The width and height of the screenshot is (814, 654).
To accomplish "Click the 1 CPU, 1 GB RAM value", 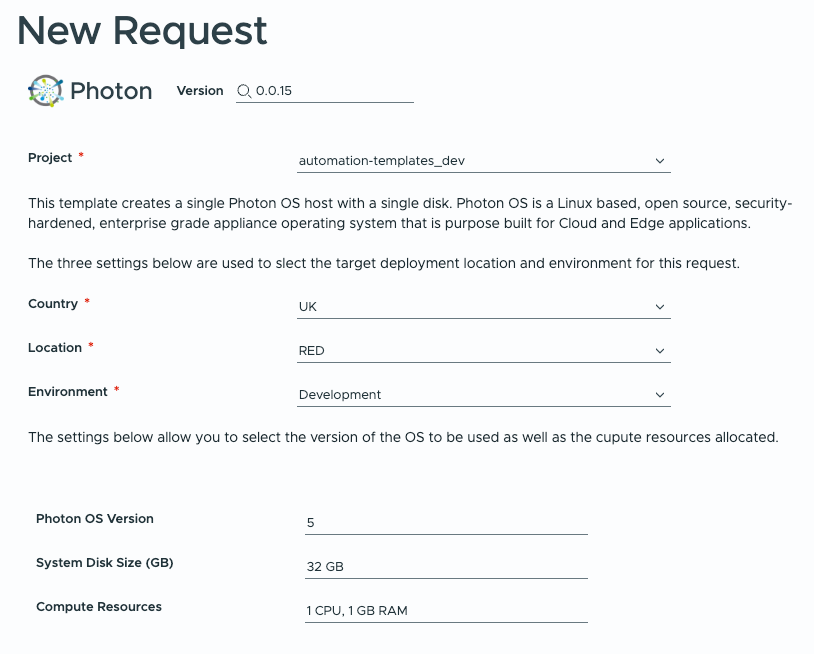I will pos(357,610).
